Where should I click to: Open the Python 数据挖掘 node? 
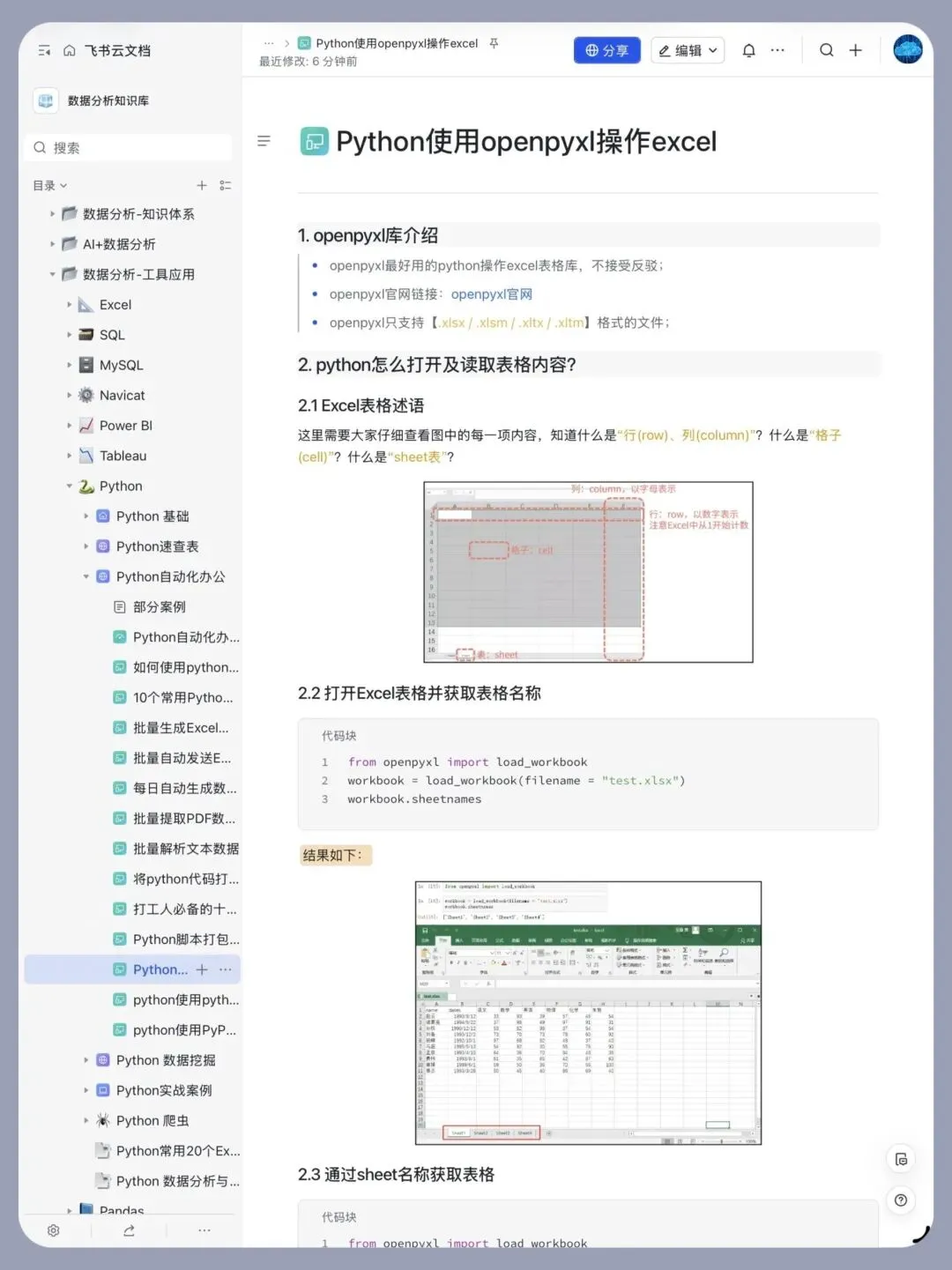pos(166,1060)
